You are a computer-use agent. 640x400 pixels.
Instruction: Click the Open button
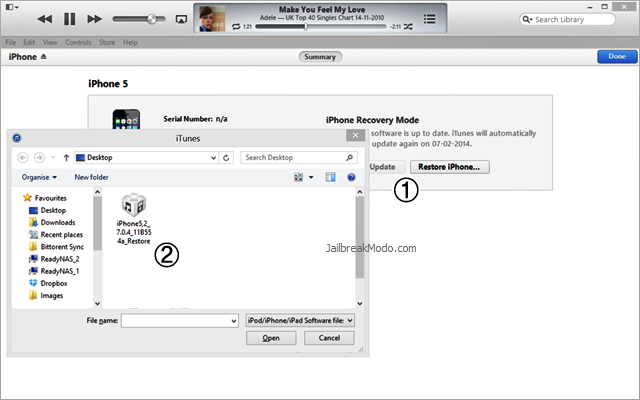coord(271,338)
